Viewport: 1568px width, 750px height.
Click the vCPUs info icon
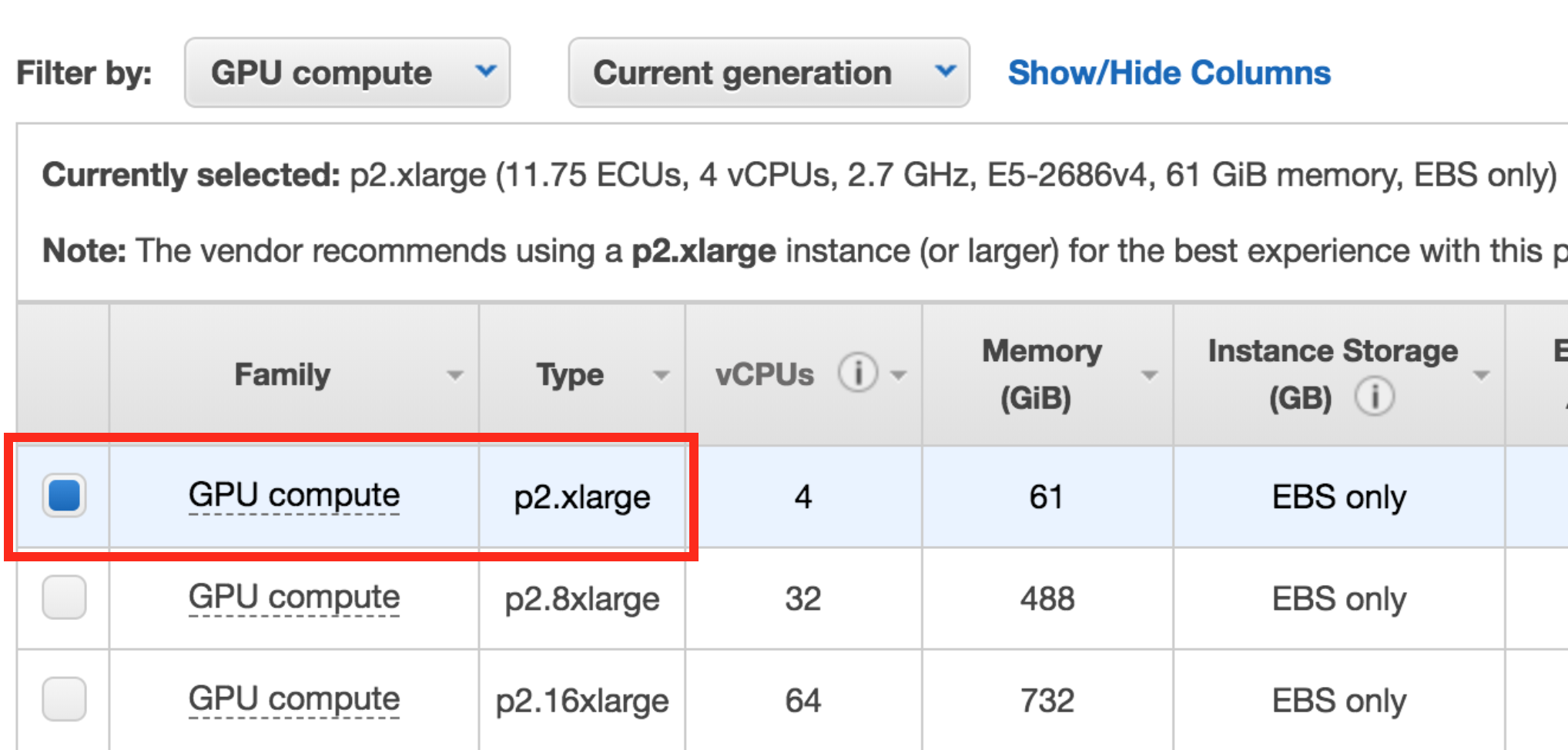click(x=857, y=373)
